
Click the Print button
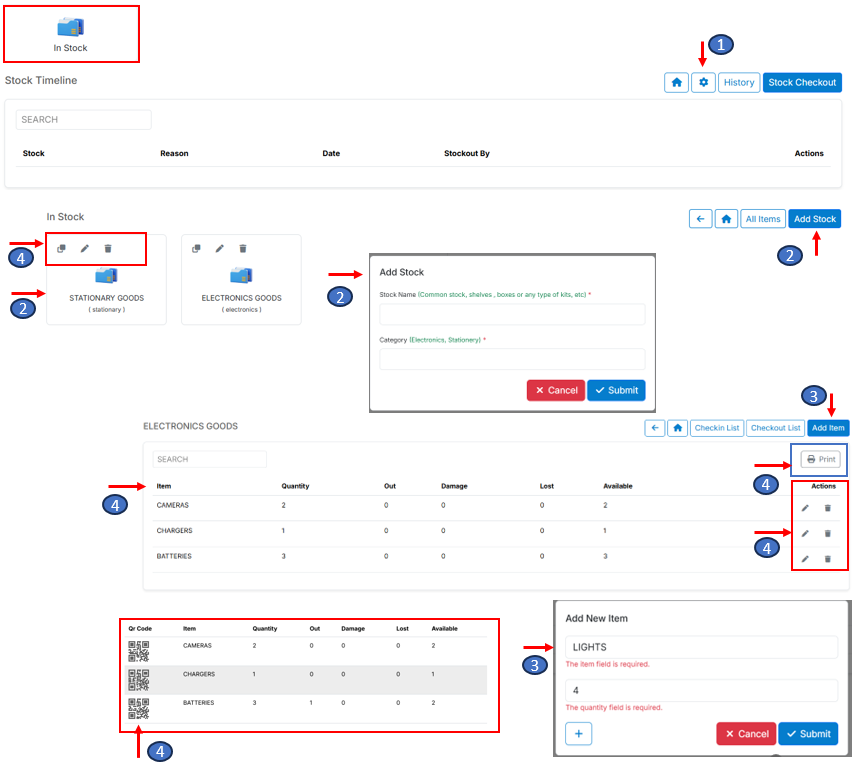[x=820, y=459]
